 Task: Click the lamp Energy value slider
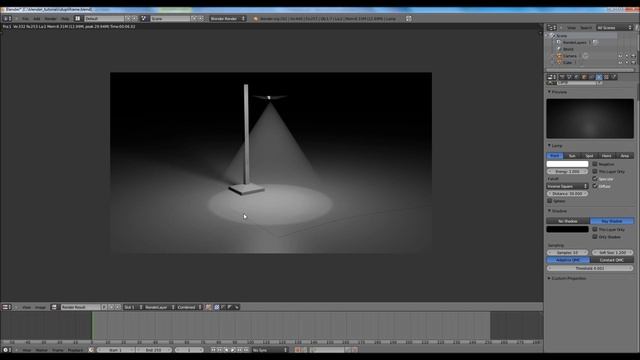(567, 171)
